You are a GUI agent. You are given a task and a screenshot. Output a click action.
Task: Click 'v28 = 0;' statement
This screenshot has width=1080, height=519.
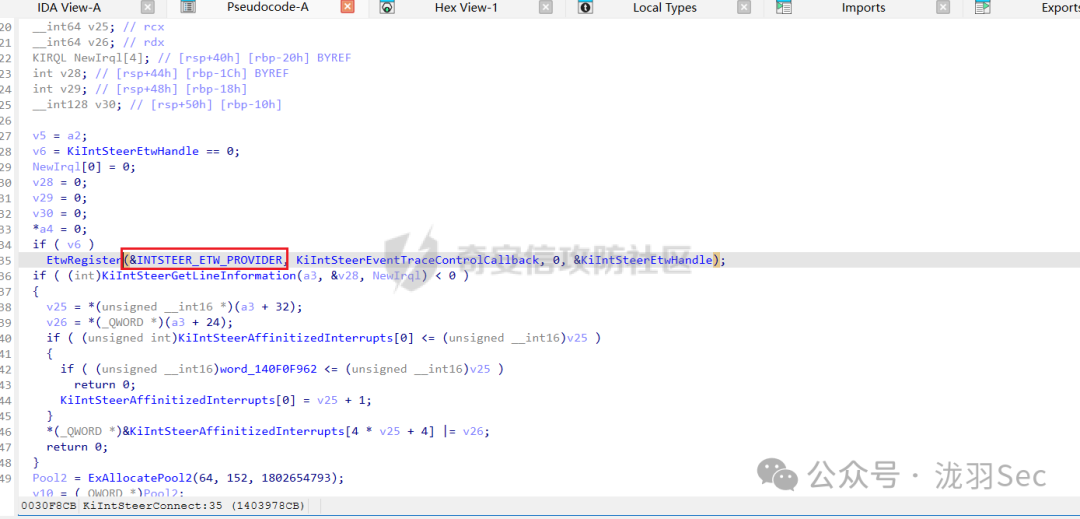point(60,182)
